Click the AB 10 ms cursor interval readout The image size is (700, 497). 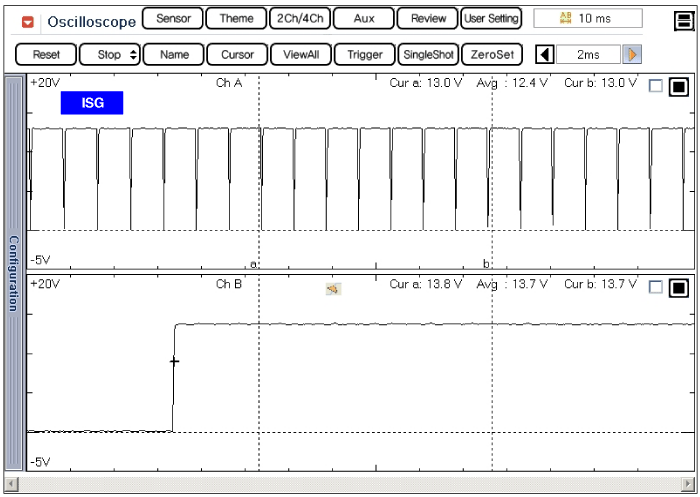point(588,18)
